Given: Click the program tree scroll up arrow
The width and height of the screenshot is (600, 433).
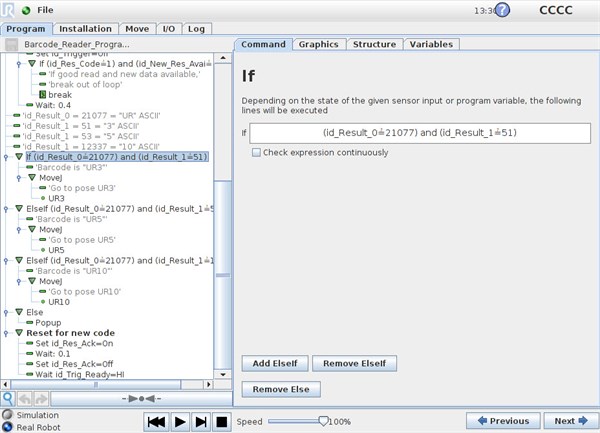Looking at the screenshot, I should [x=223, y=58].
